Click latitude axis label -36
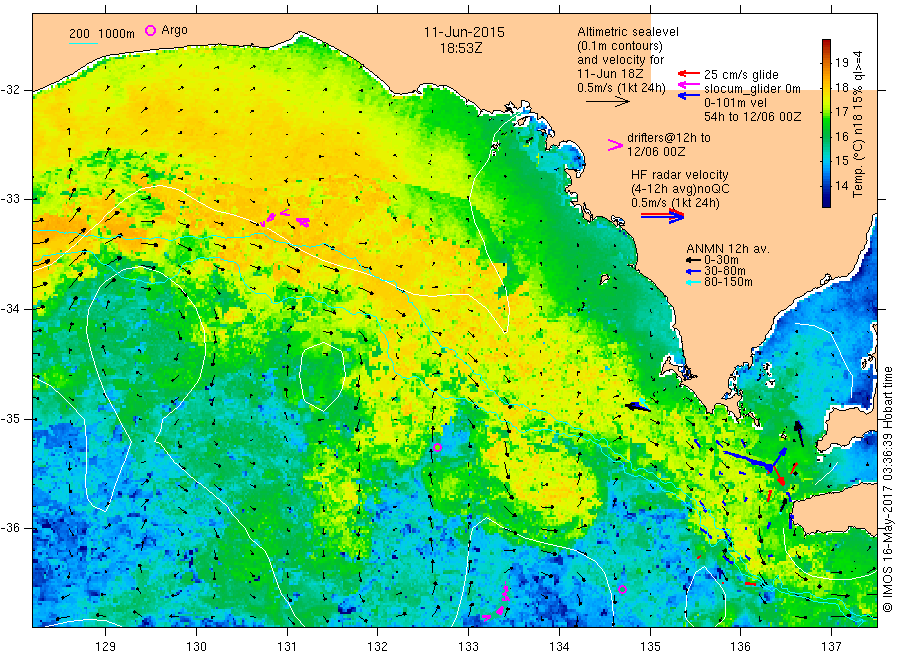 tap(10, 528)
